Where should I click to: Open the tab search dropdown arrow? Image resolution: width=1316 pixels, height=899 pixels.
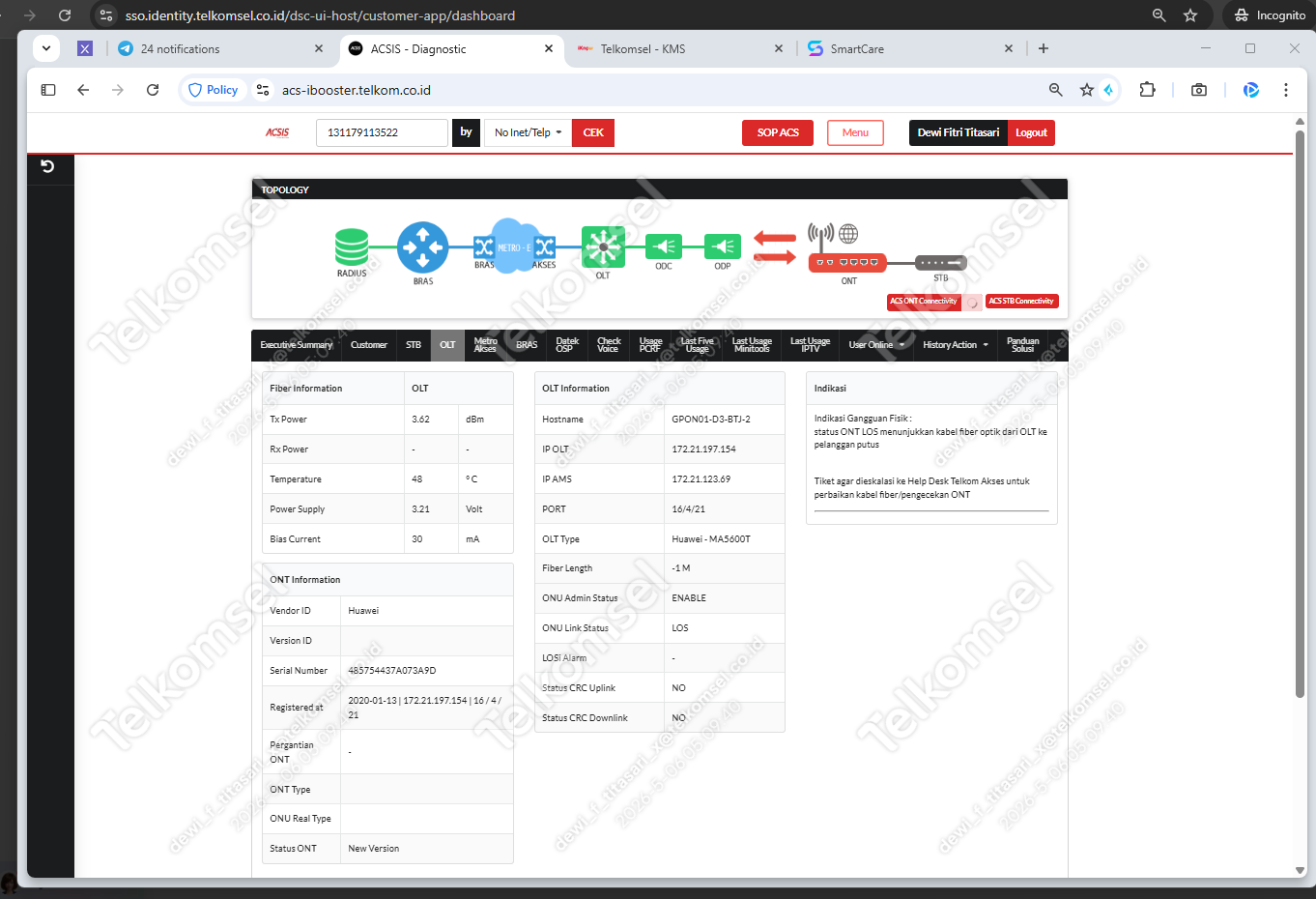[46, 48]
